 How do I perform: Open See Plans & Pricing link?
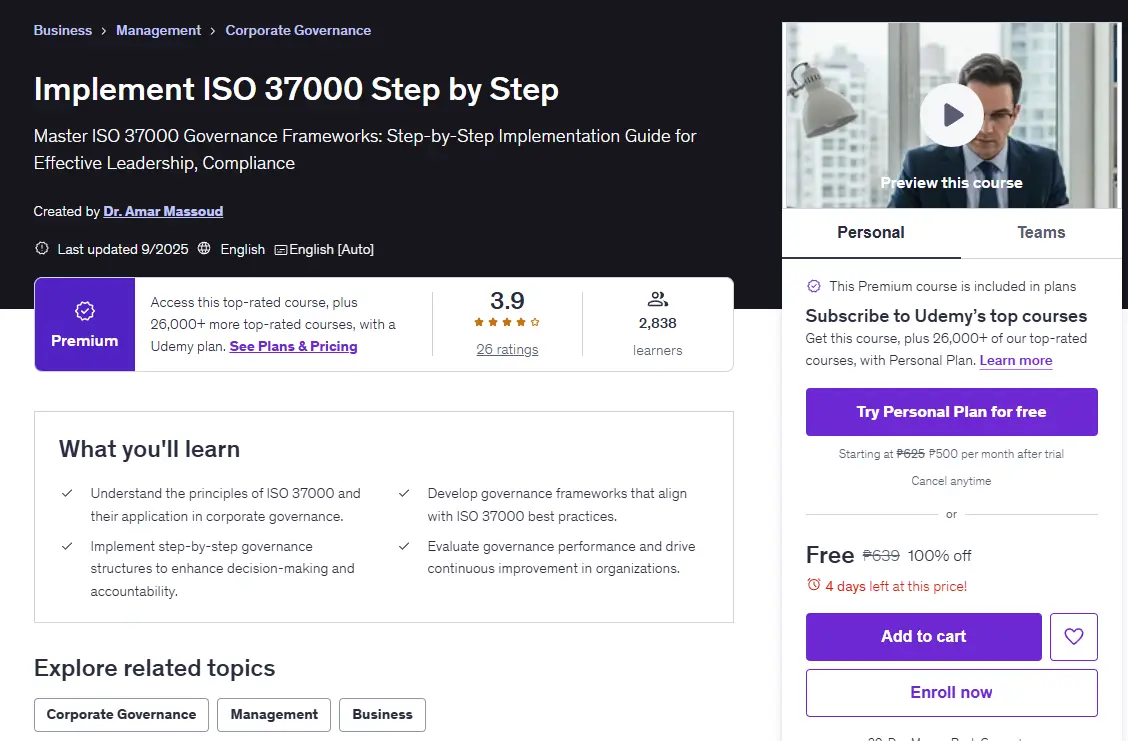click(294, 346)
